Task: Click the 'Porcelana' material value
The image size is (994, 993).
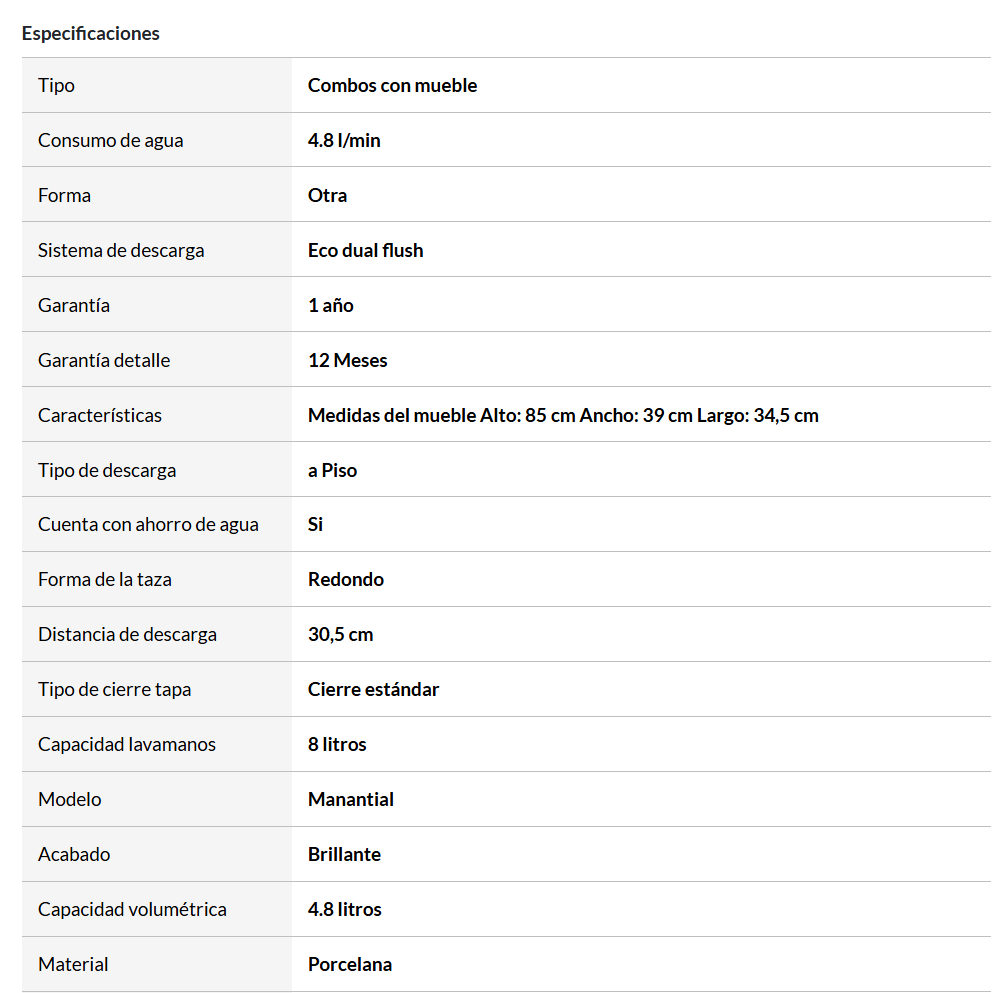Action: tap(349, 964)
